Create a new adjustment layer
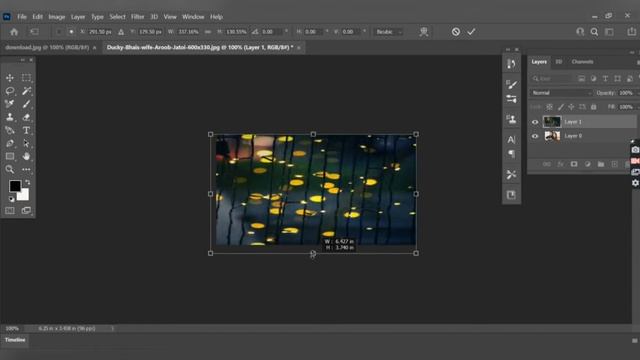This screenshot has height=360, width=640. (x=587, y=164)
